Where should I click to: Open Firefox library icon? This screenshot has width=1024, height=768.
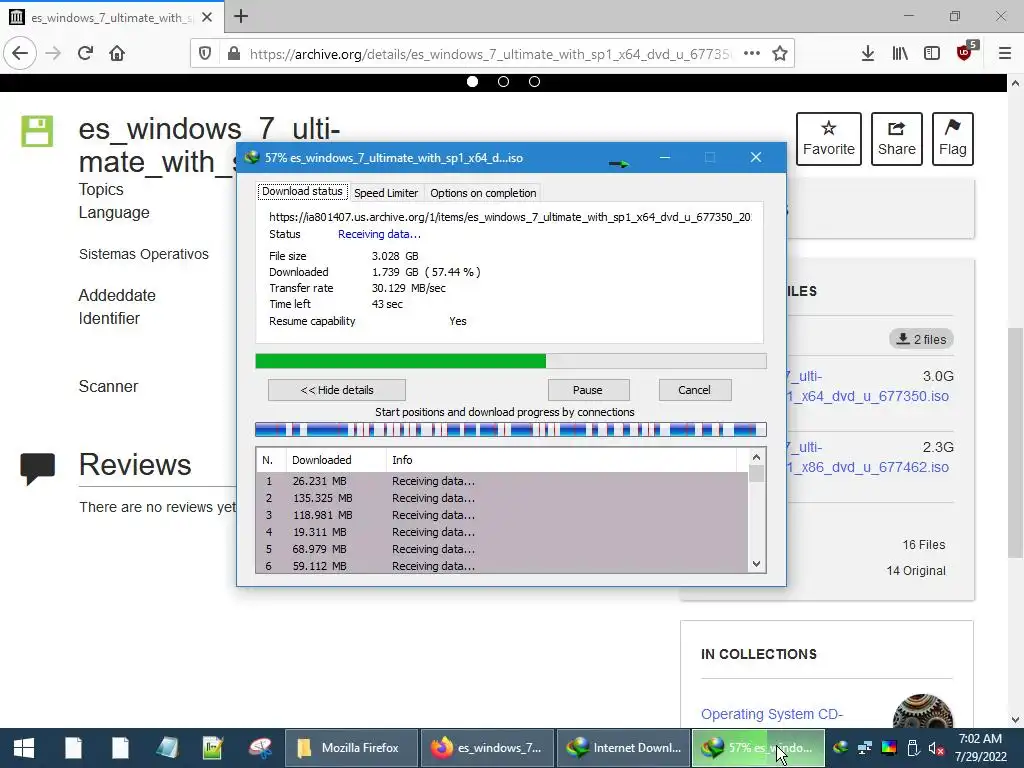[x=900, y=54]
